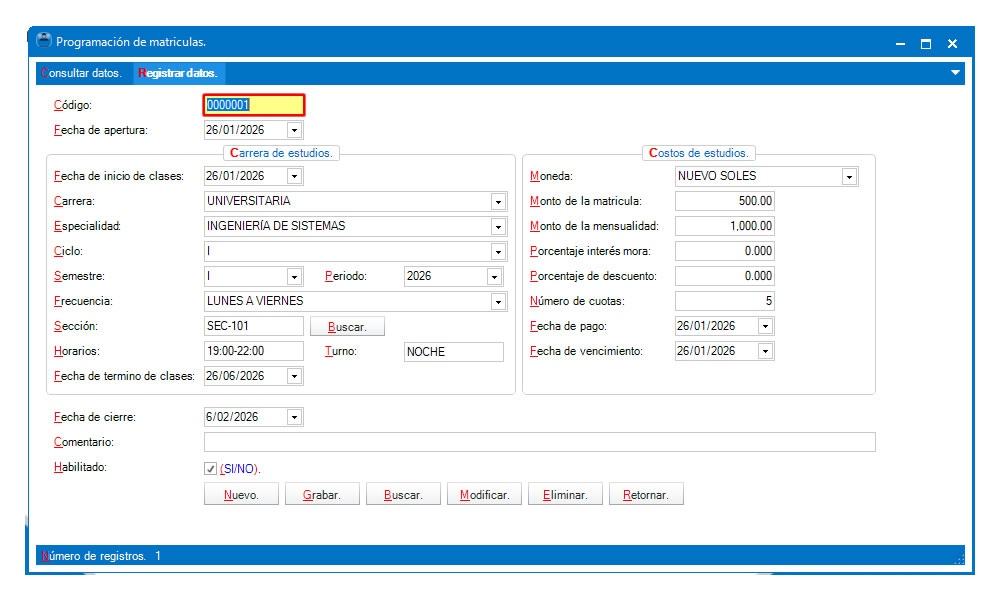The width and height of the screenshot is (1000, 600).
Task: Click the Turno field NOCHE
Action: (x=453, y=351)
